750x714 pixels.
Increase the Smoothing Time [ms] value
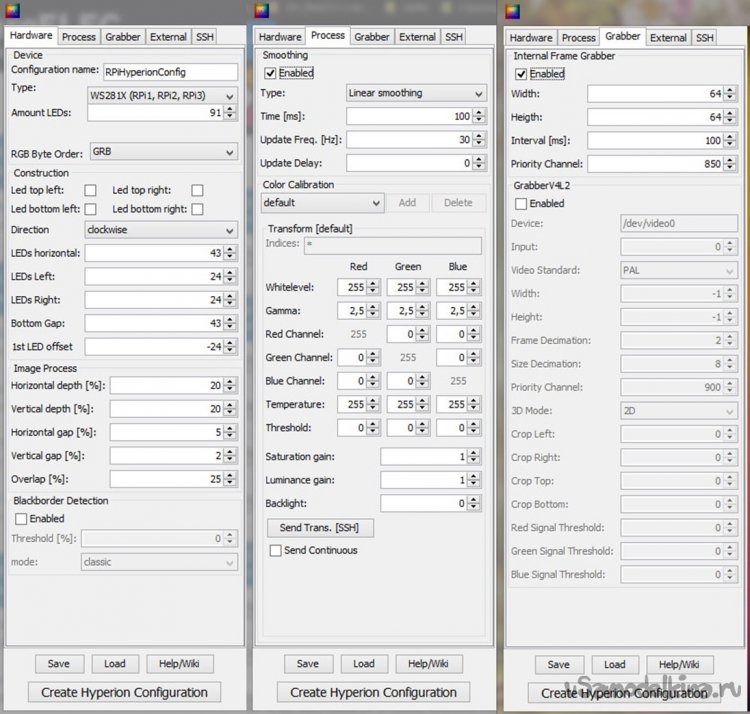tap(479, 113)
